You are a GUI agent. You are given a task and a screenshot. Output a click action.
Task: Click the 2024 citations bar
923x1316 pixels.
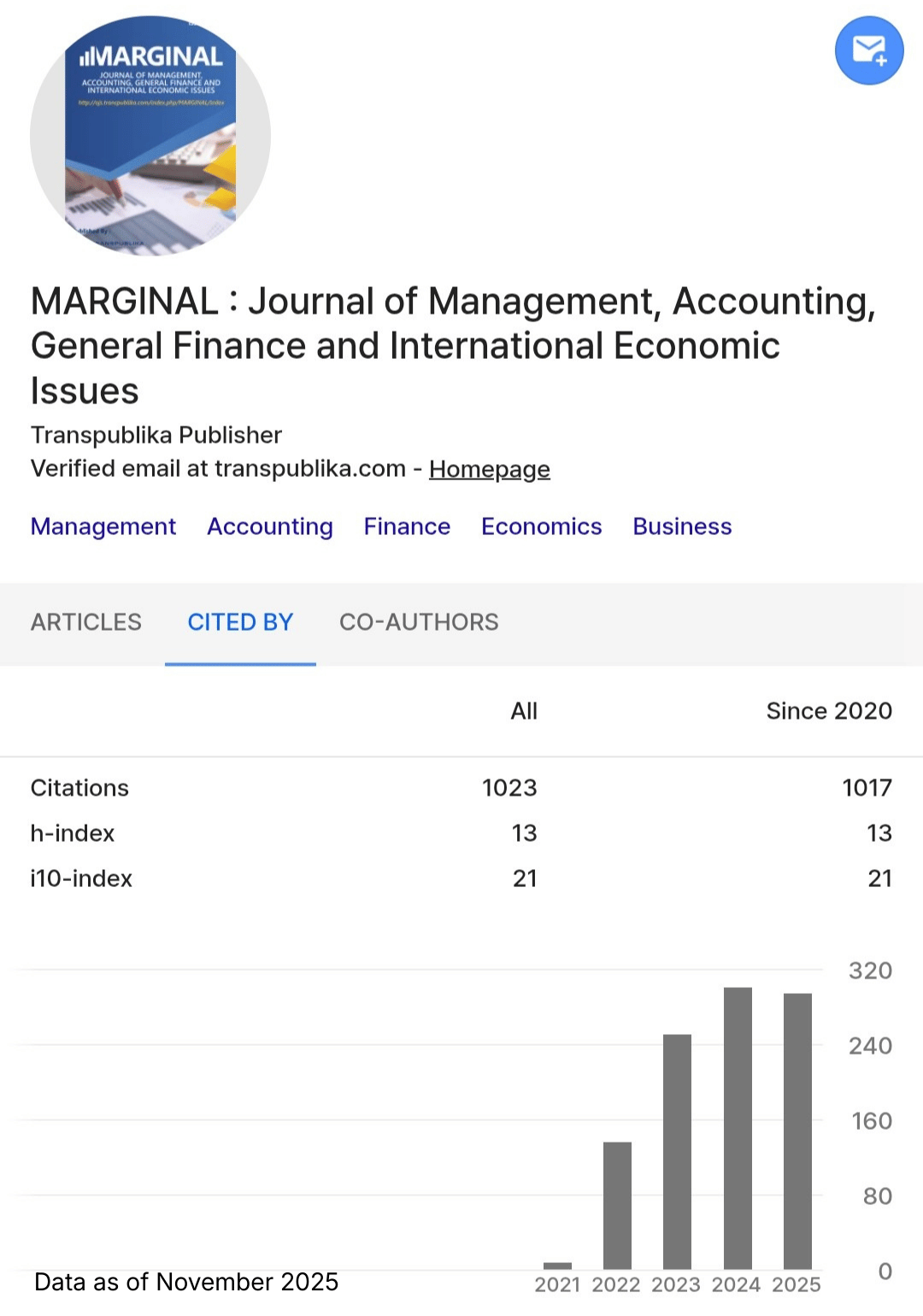[738, 1128]
